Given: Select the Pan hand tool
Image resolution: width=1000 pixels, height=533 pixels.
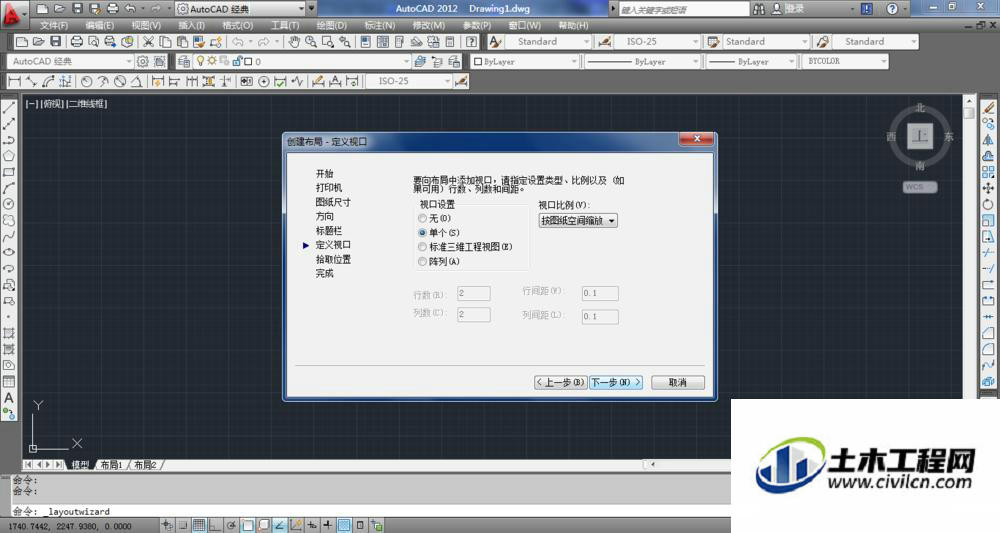Looking at the screenshot, I should pyautogui.click(x=294, y=42).
